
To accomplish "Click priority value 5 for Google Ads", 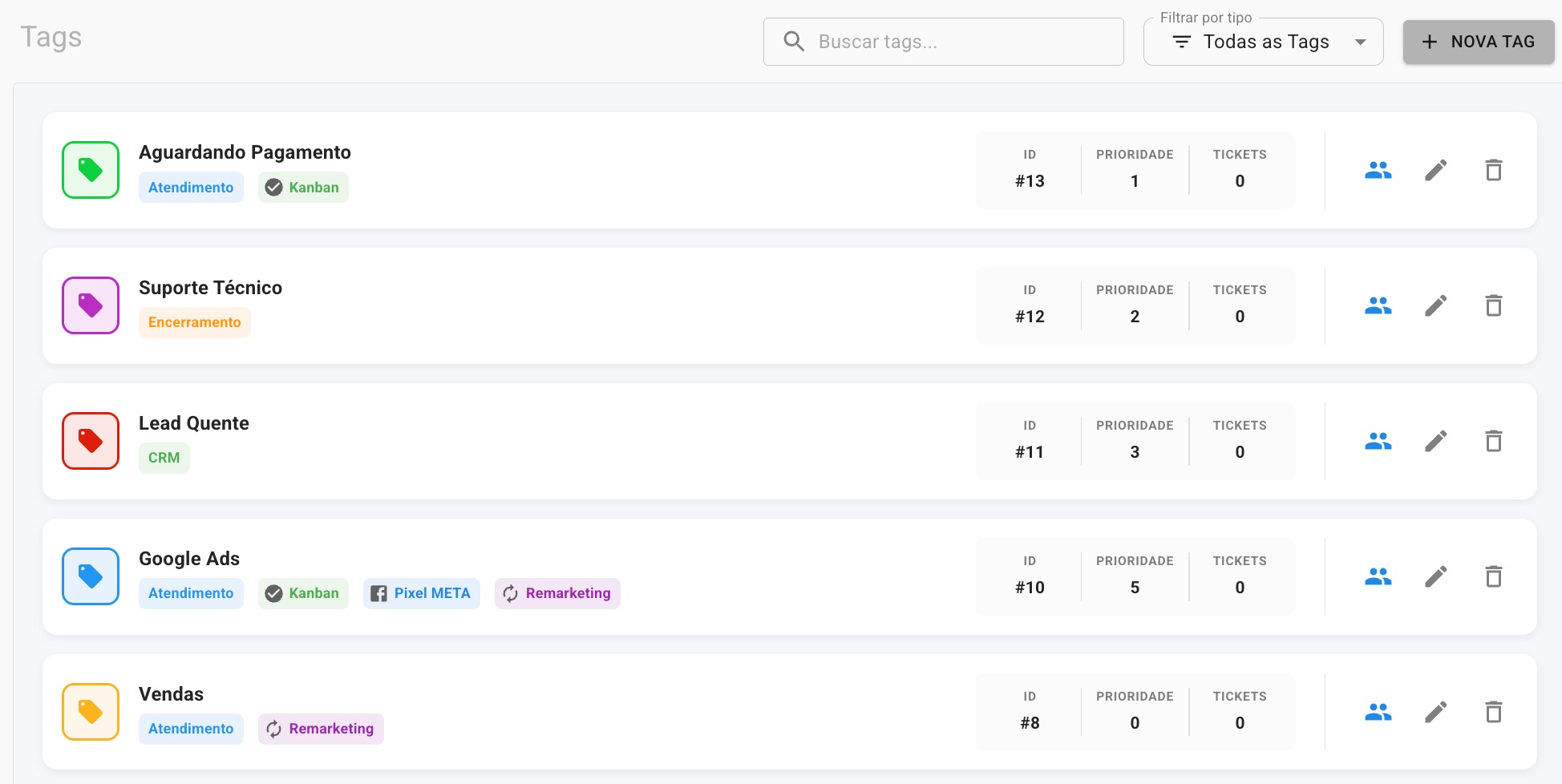I will pyautogui.click(x=1135, y=588).
